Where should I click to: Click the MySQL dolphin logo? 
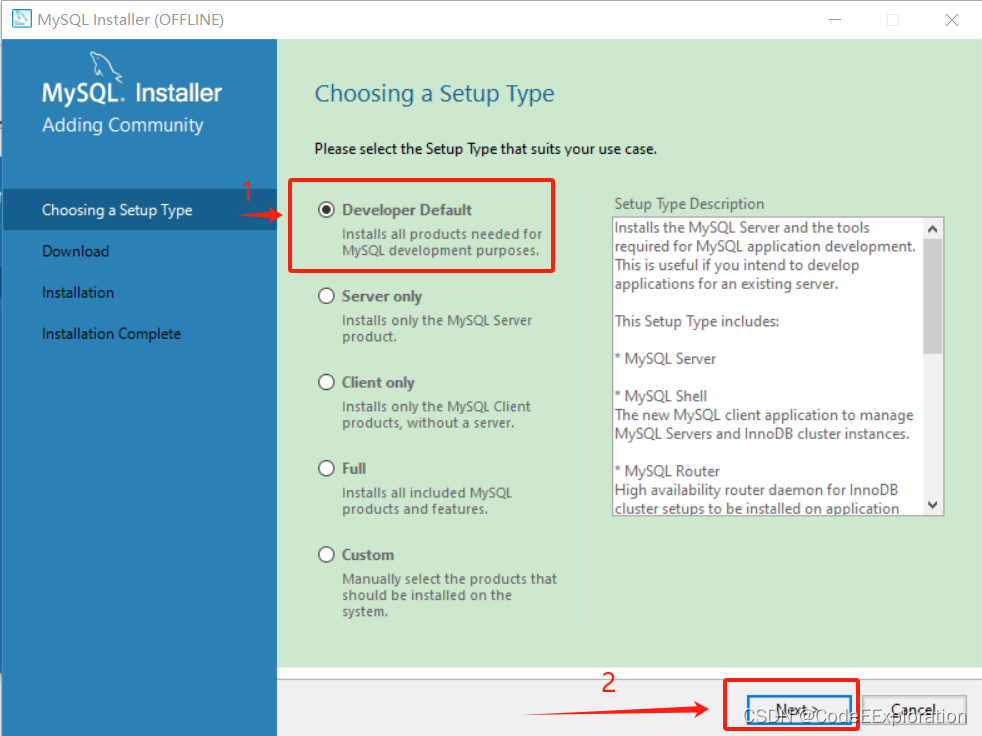105,66
